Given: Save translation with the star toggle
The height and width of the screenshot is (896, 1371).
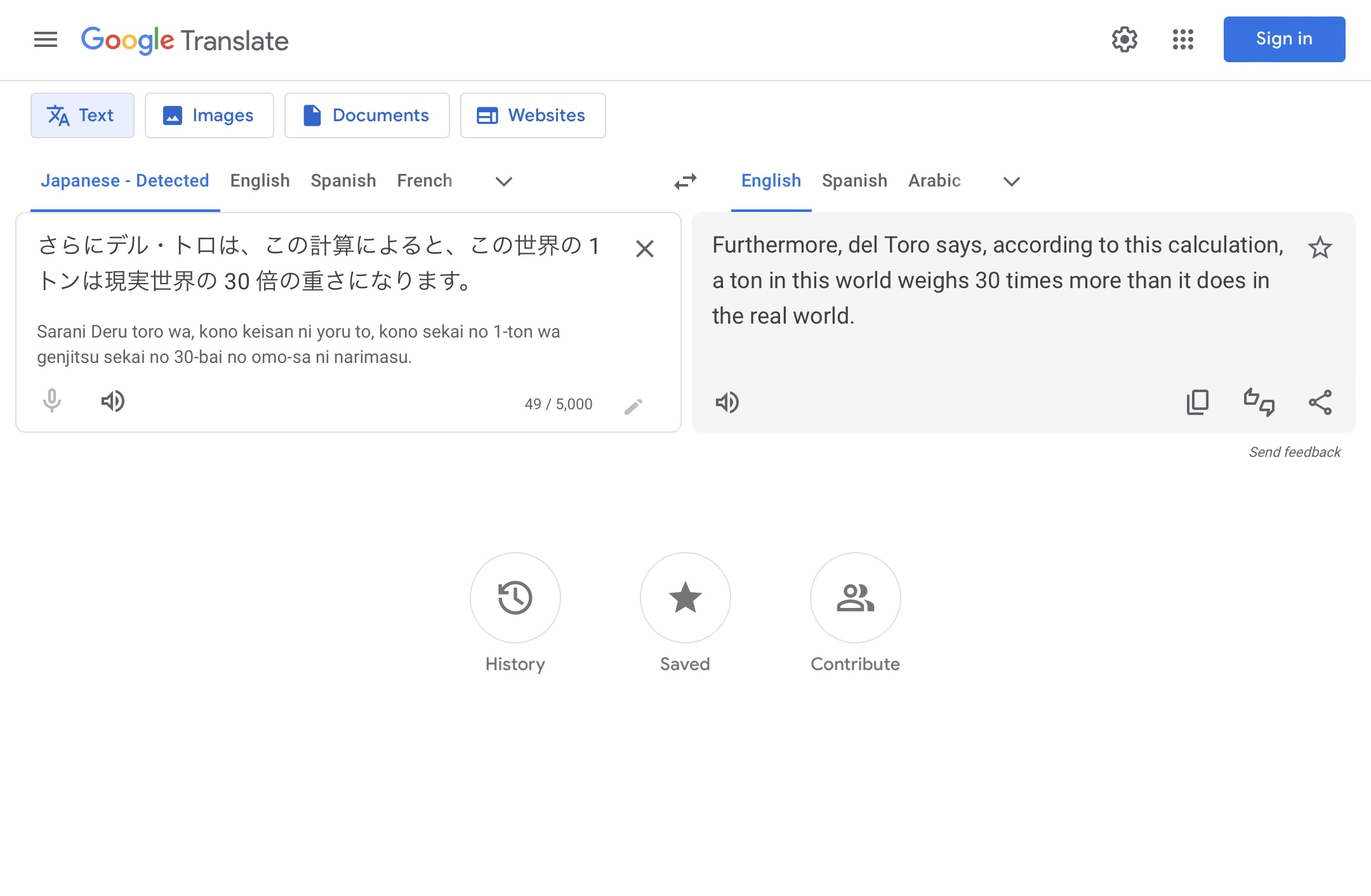Looking at the screenshot, I should click(x=1320, y=247).
